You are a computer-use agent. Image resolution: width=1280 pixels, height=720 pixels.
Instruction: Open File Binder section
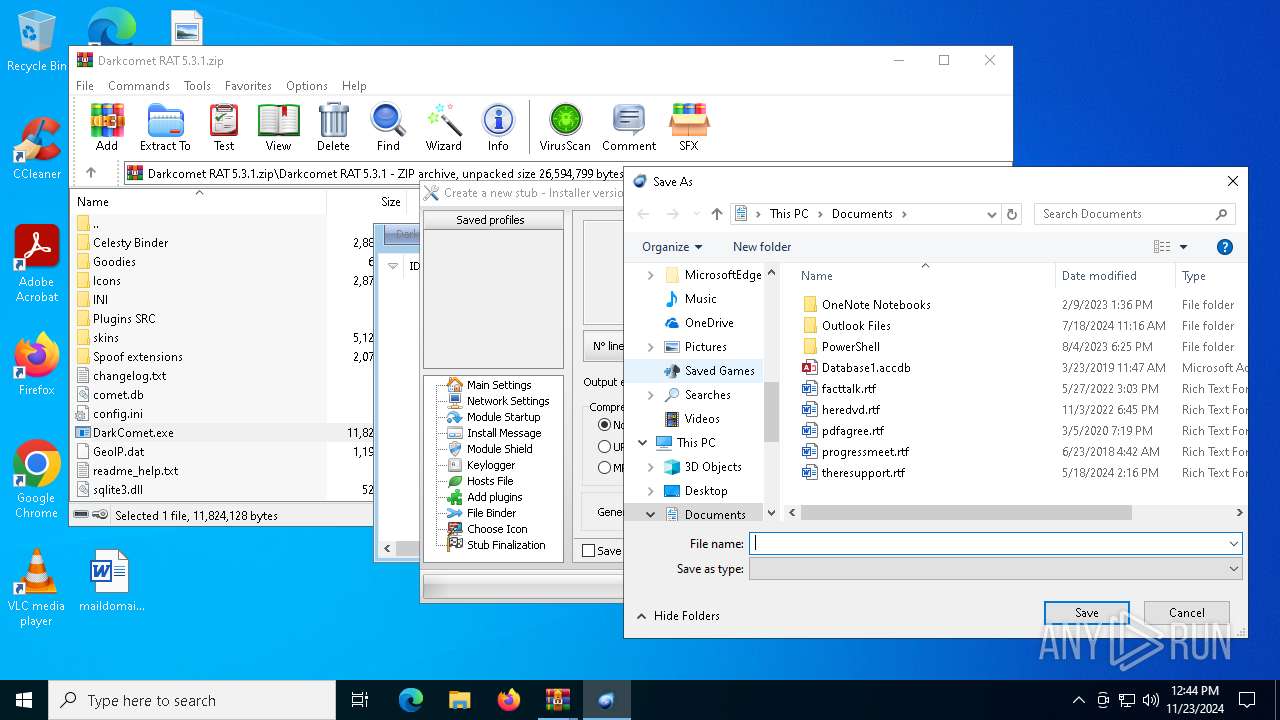point(491,513)
